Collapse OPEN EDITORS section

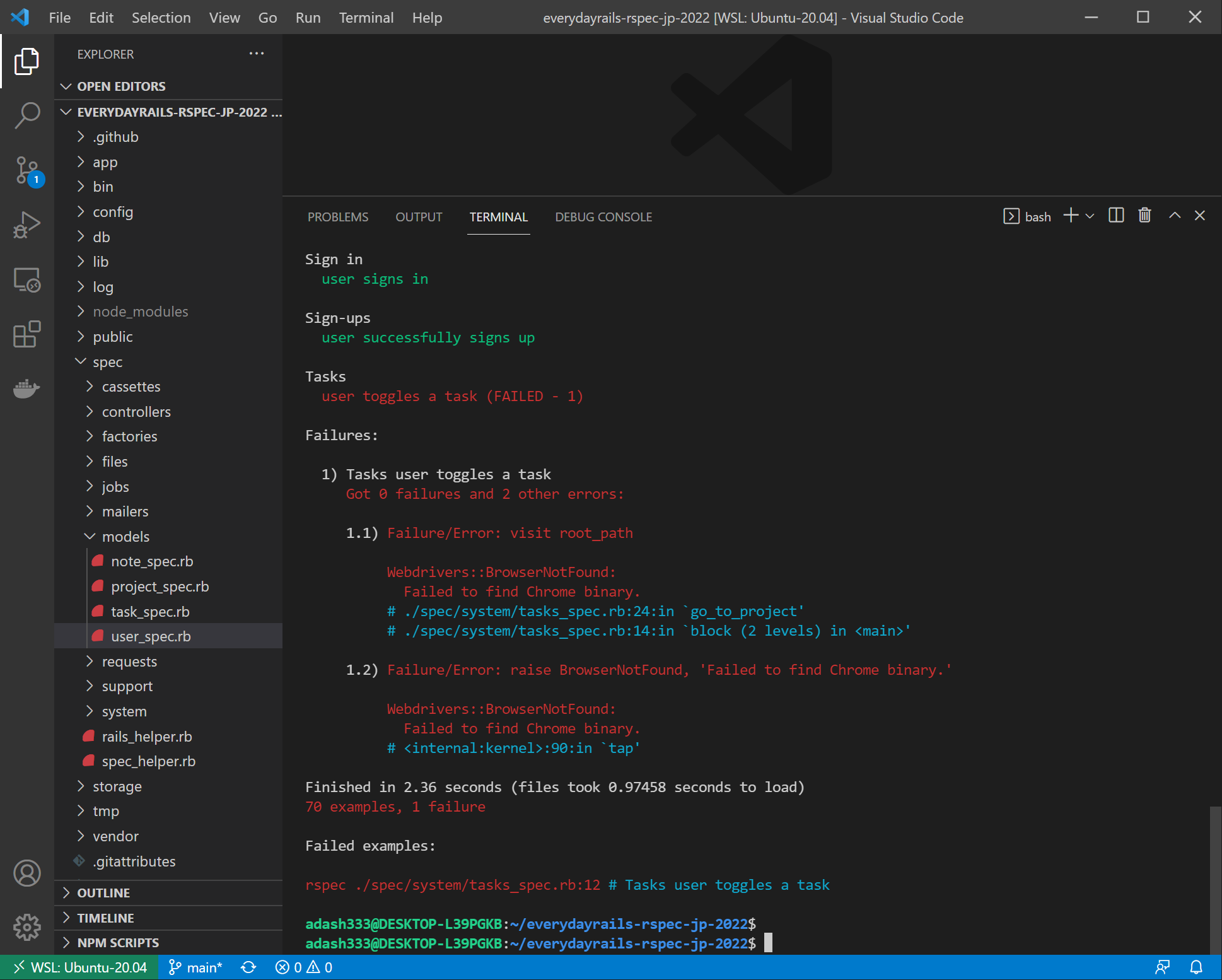pos(168,86)
